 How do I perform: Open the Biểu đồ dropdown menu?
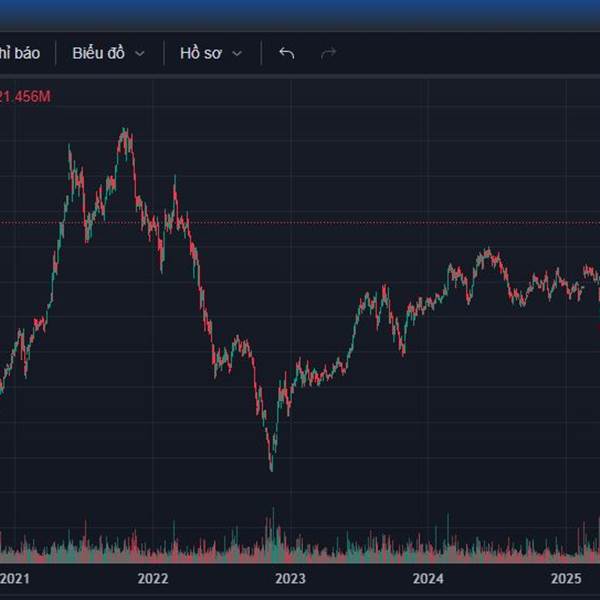pos(108,53)
